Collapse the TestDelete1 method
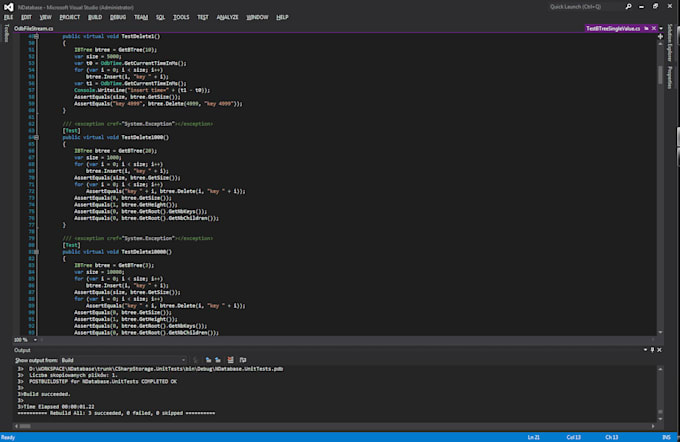 36,36
